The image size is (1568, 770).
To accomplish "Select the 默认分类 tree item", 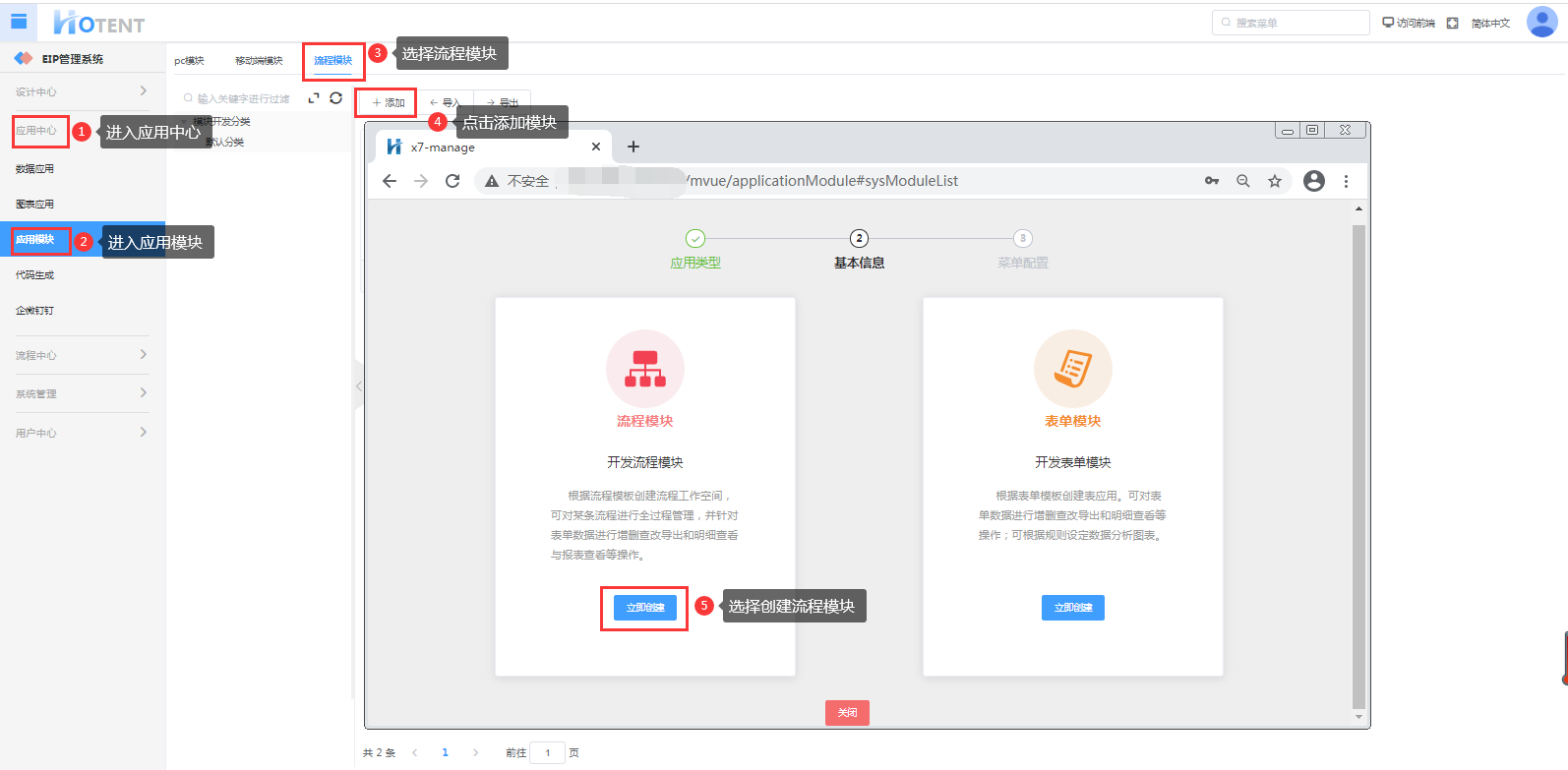I will (x=225, y=143).
